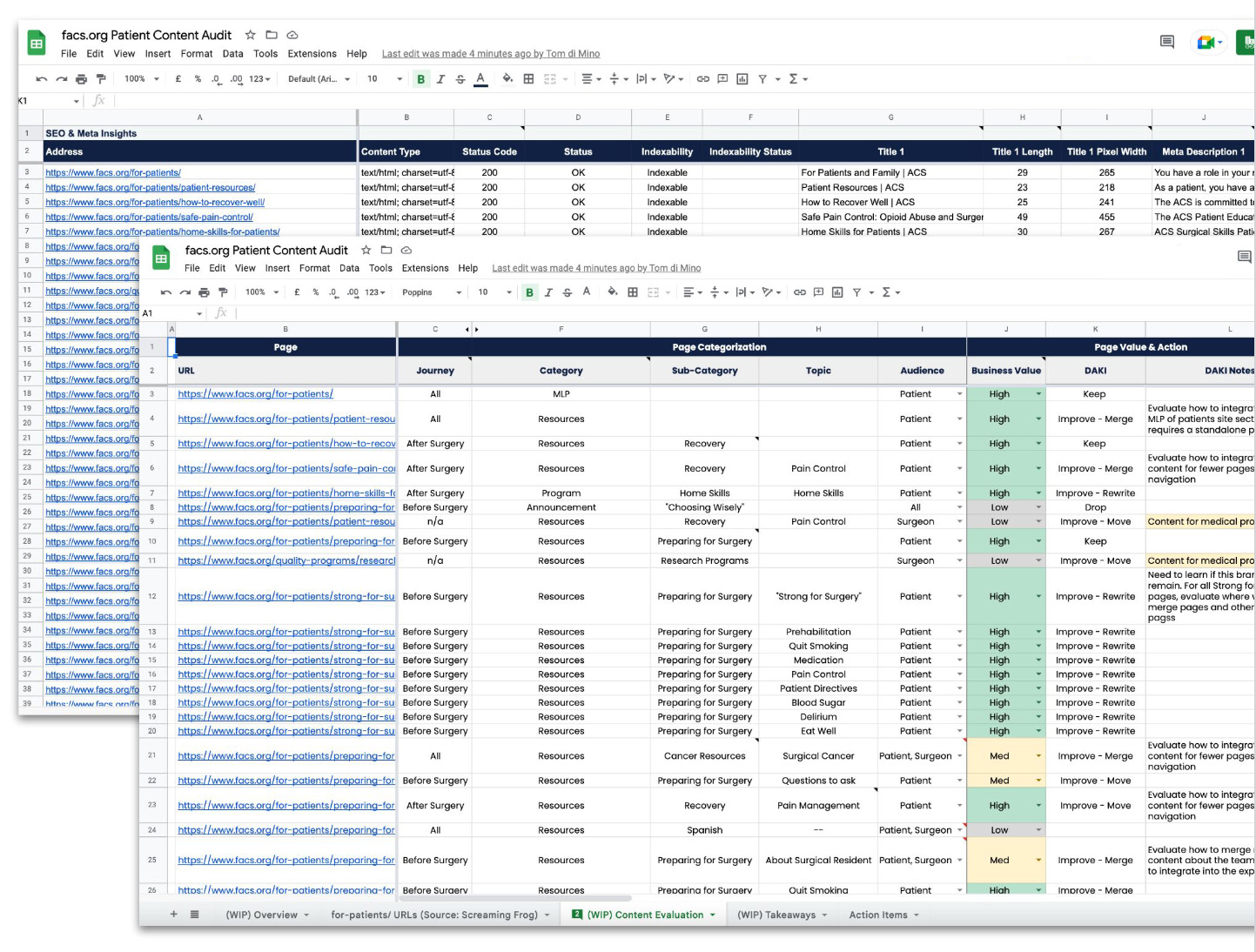Click the functions sigma icon
1256x952 pixels.
(885, 292)
